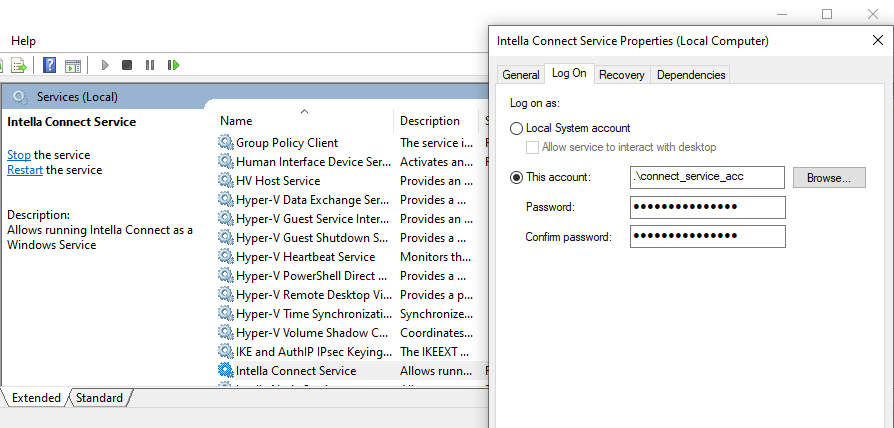Click the Browse button
The width and height of the screenshot is (894, 428).
[829, 177]
